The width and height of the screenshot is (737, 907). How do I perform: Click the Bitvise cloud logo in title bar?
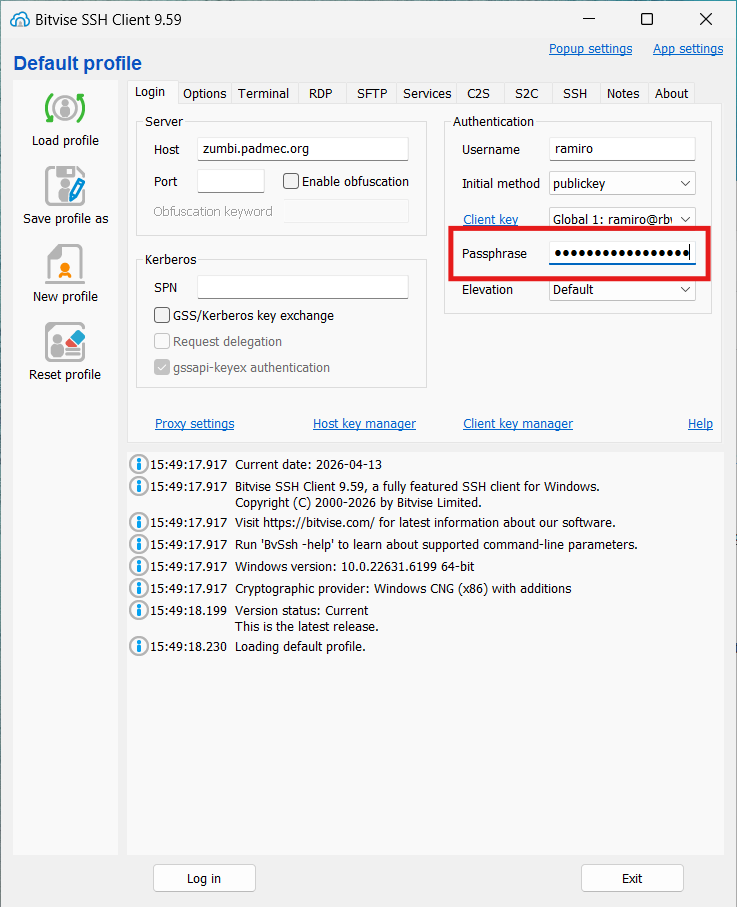point(20,20)
